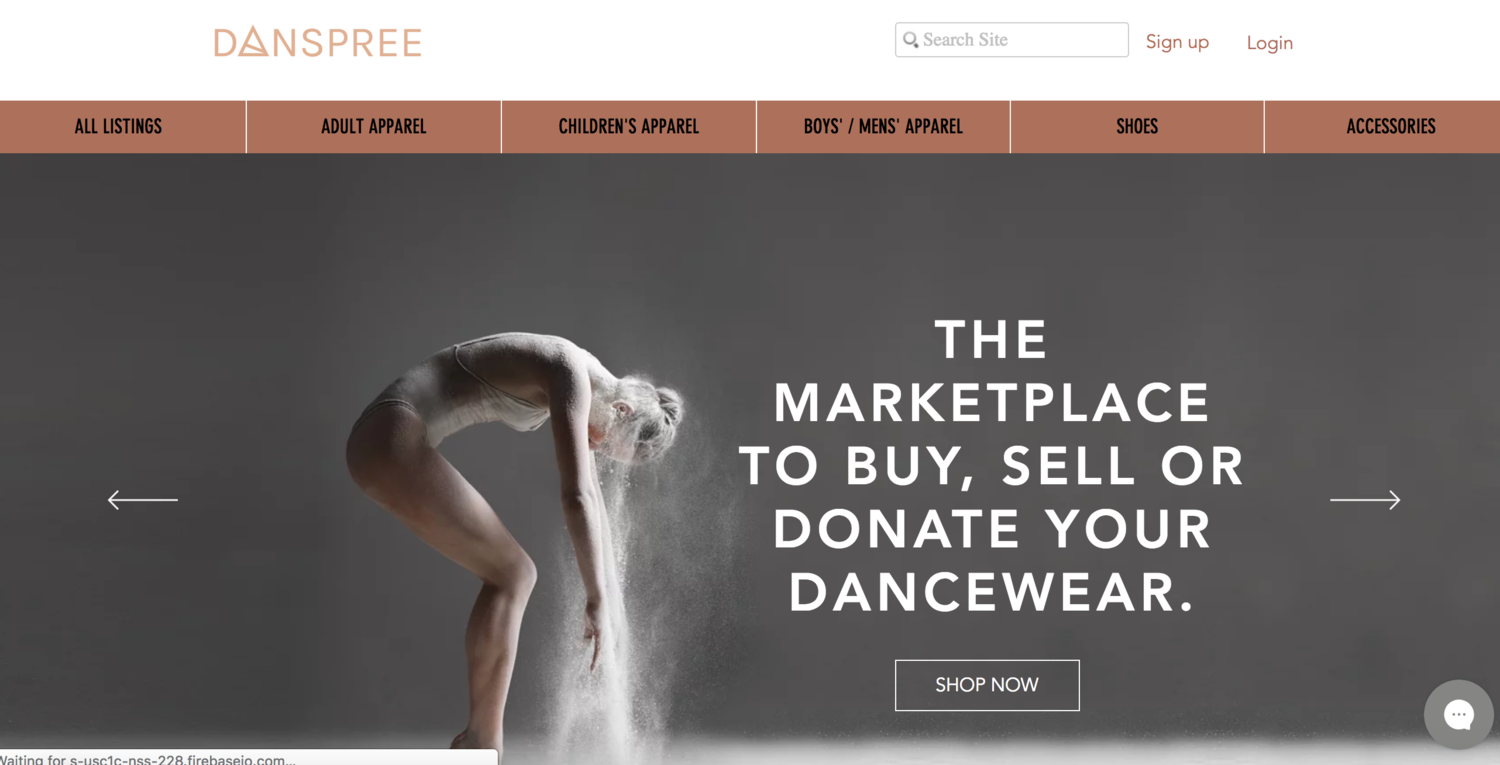Screen dimensions: 1500x765
Task: Open the Login link
Action: coord(1269,43)
